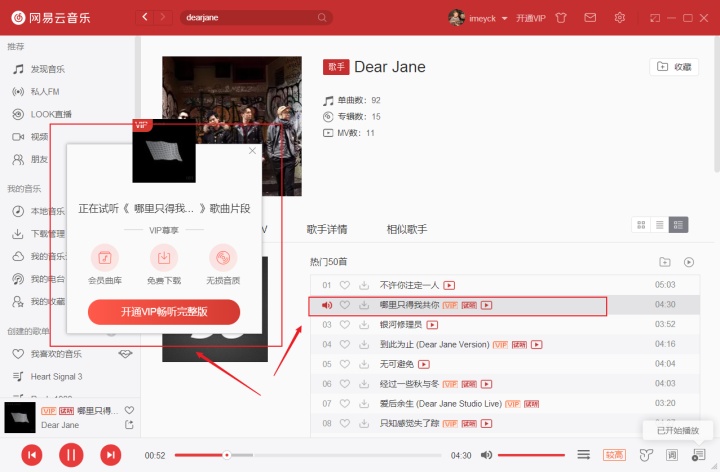Click the now-playing album thumbnail
Viewport: 720px width, 472px height.
click(20, 417)
